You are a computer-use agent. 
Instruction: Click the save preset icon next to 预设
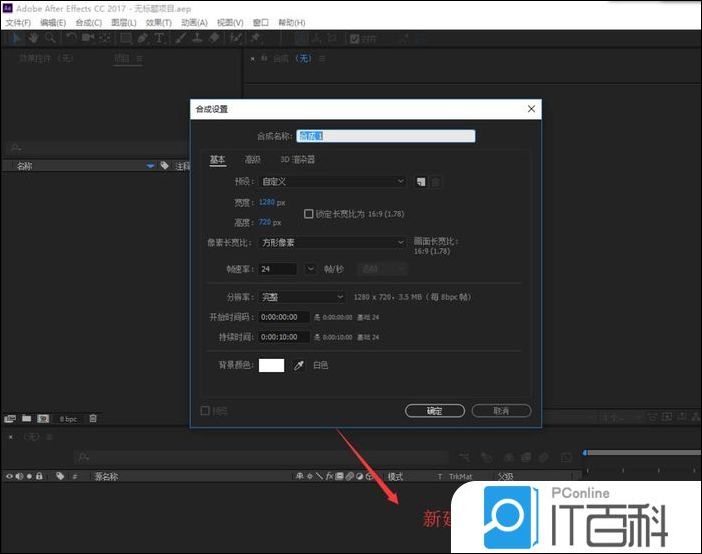421,182
